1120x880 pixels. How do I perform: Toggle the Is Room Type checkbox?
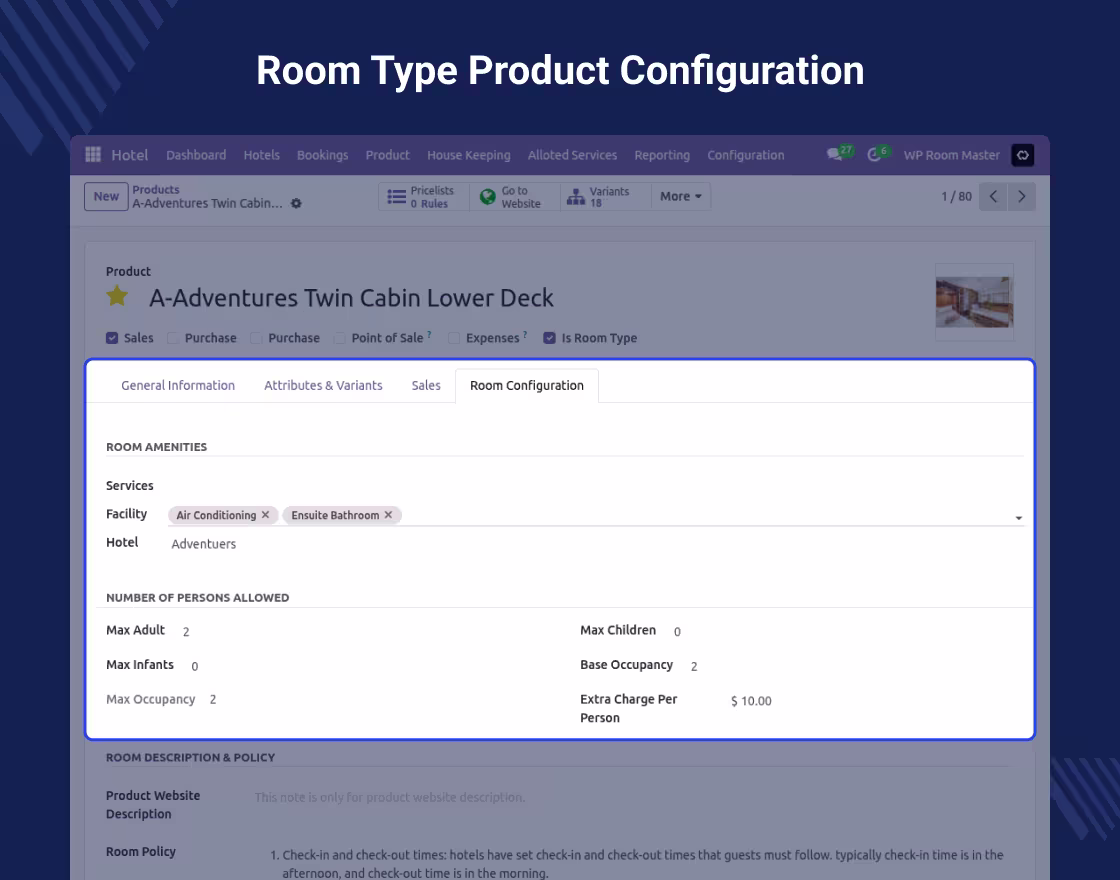549,338
